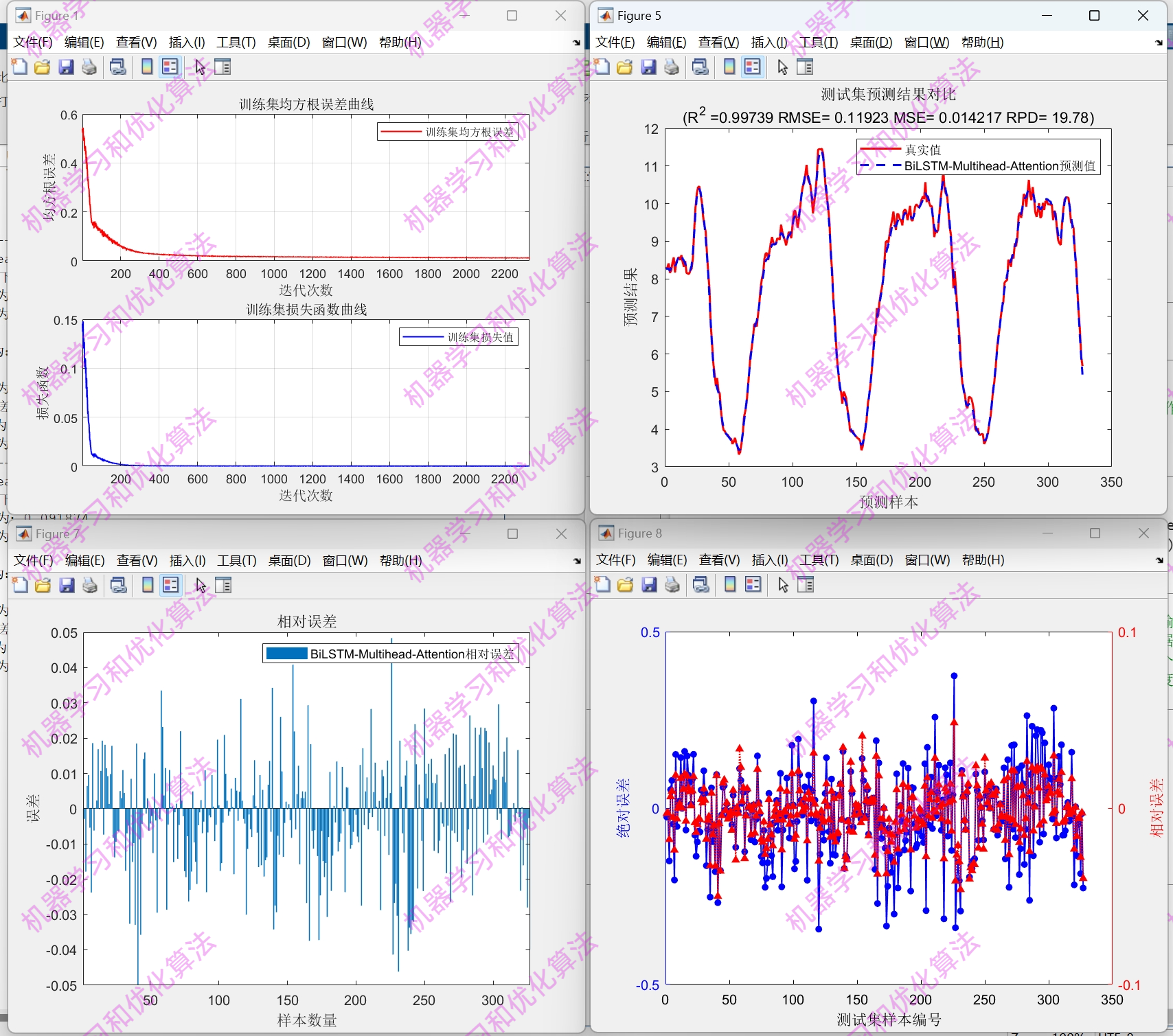Toggle Link Plot in Figure 8 toolbar
The height and width of the screenshot is (1036, 1173).
point(701,584)
